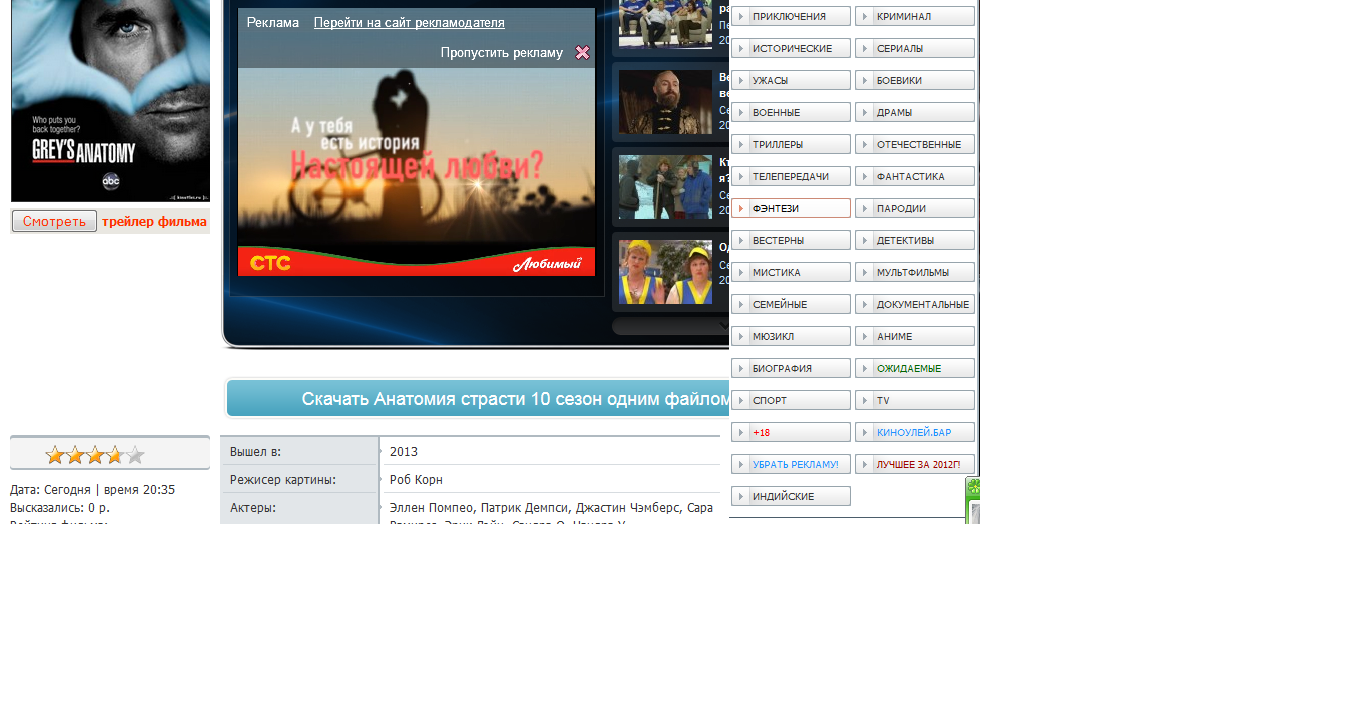Open the highlighted 'Фэнтези' genre
Viewport: 1366px width, 728px height.
coord(791,209)
